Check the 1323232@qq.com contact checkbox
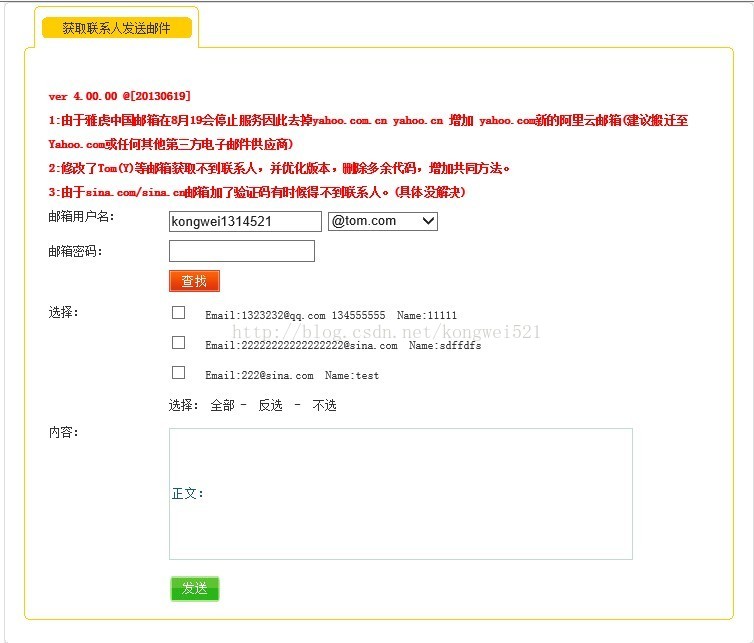The width and height of the screenshot is (754, 643). [x=178, y=313]
